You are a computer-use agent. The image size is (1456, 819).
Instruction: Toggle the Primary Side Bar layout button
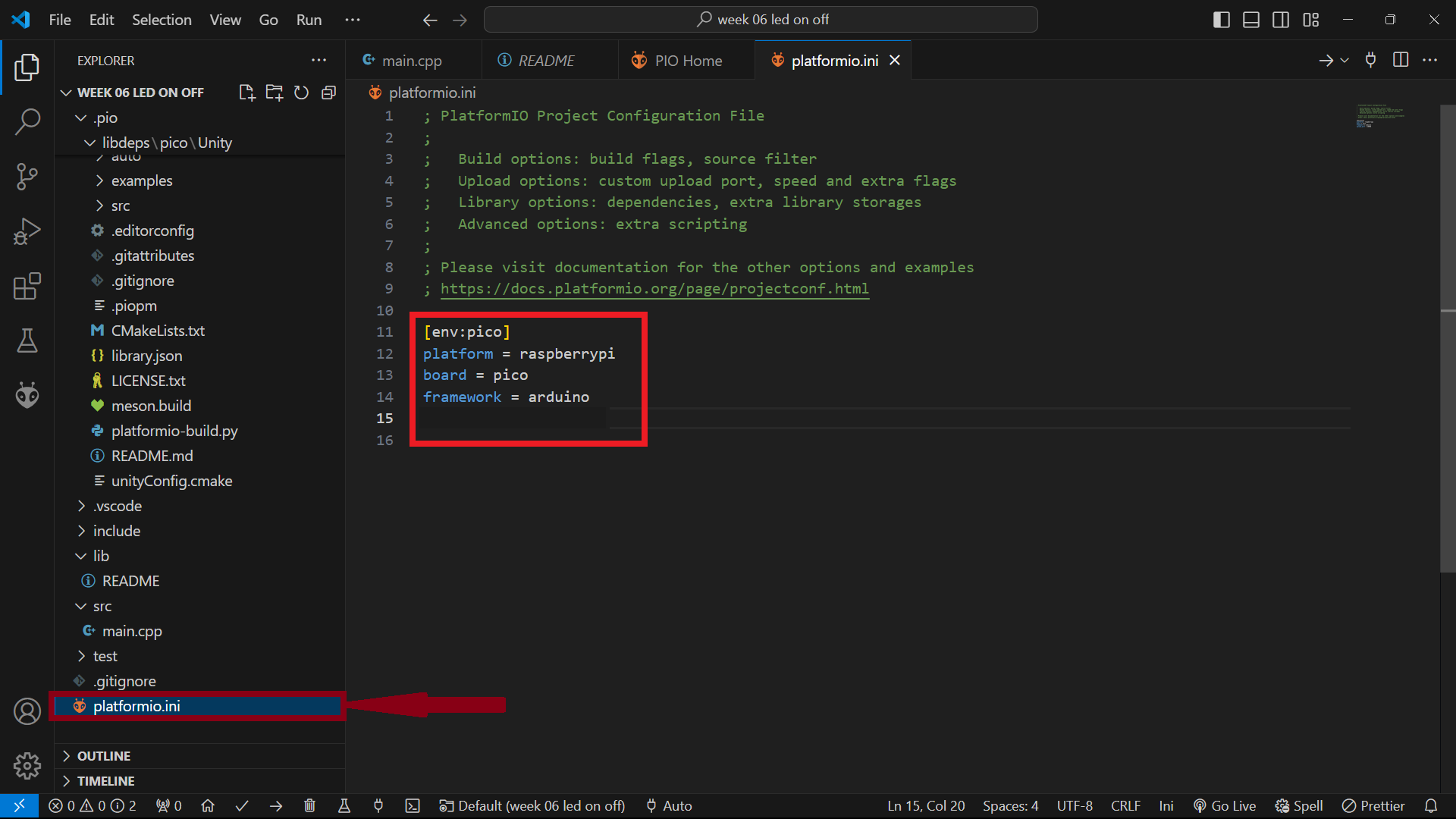(x=1221, y=20)
